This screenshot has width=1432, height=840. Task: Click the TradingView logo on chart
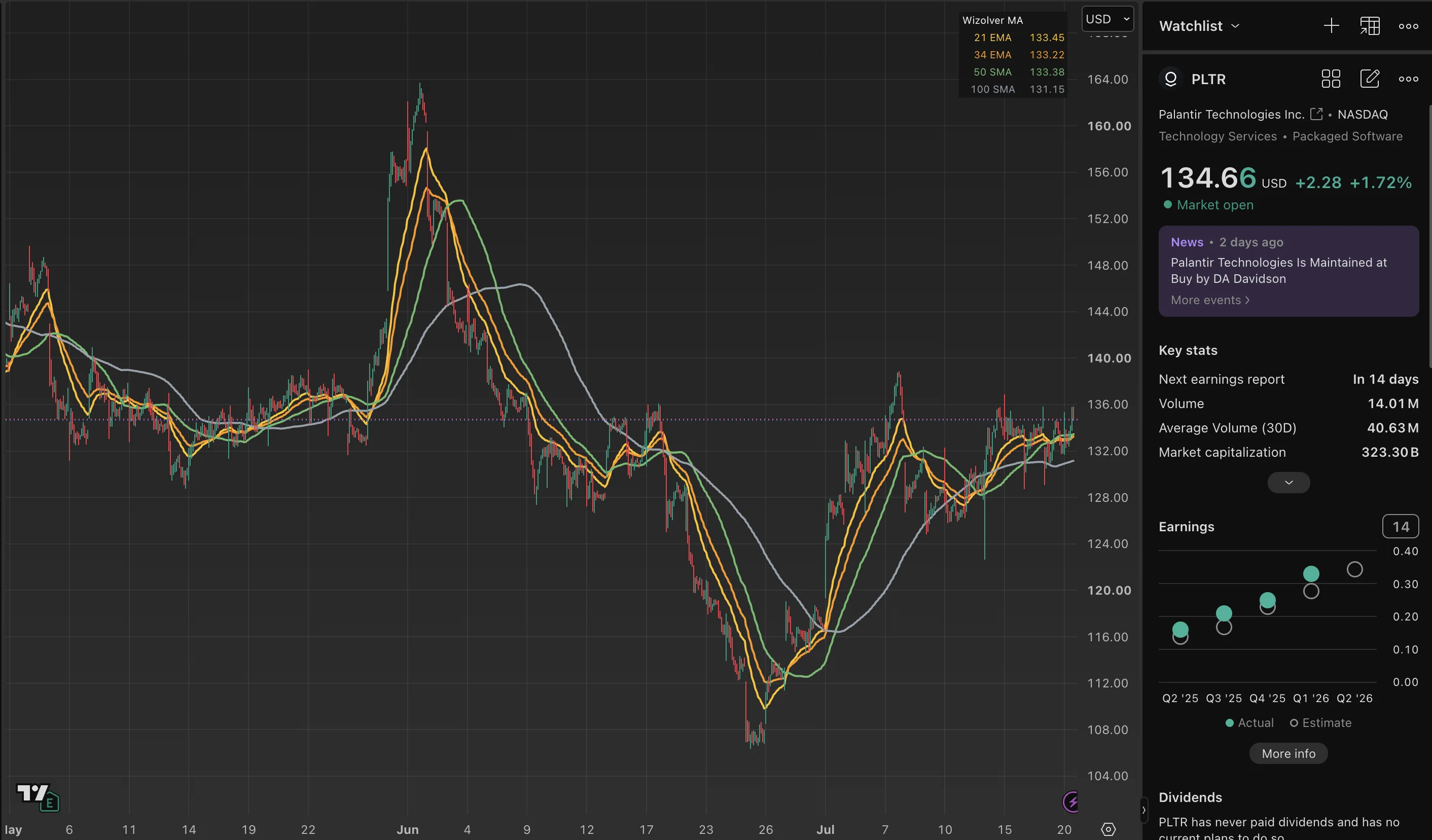pos(32,793)
